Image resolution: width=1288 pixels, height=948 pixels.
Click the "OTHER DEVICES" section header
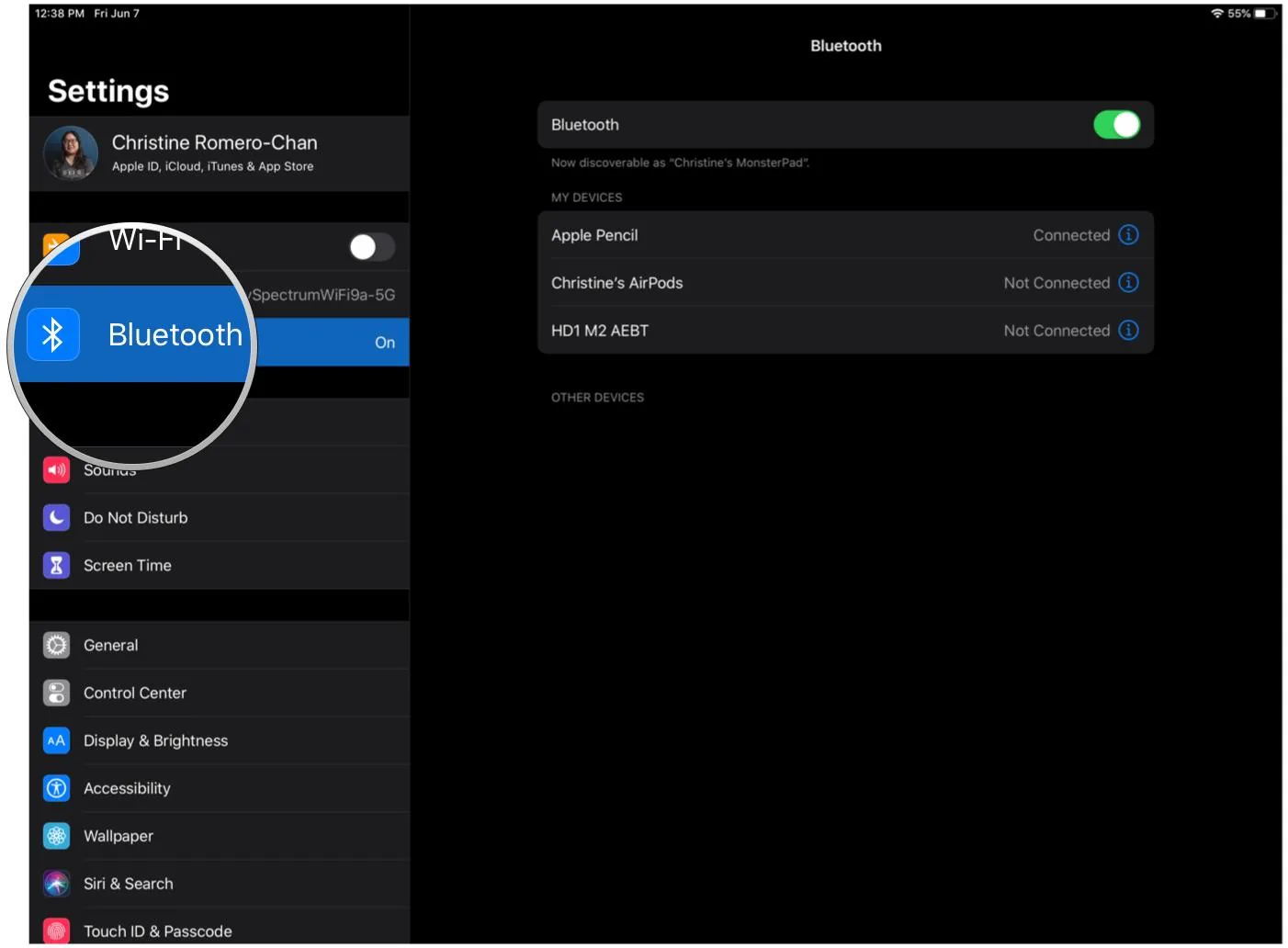597,398
